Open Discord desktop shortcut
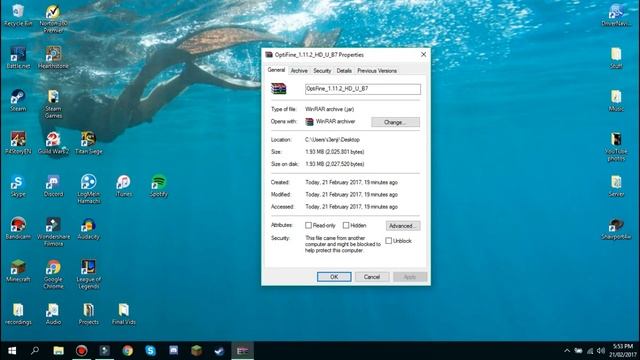 [53, 186]
